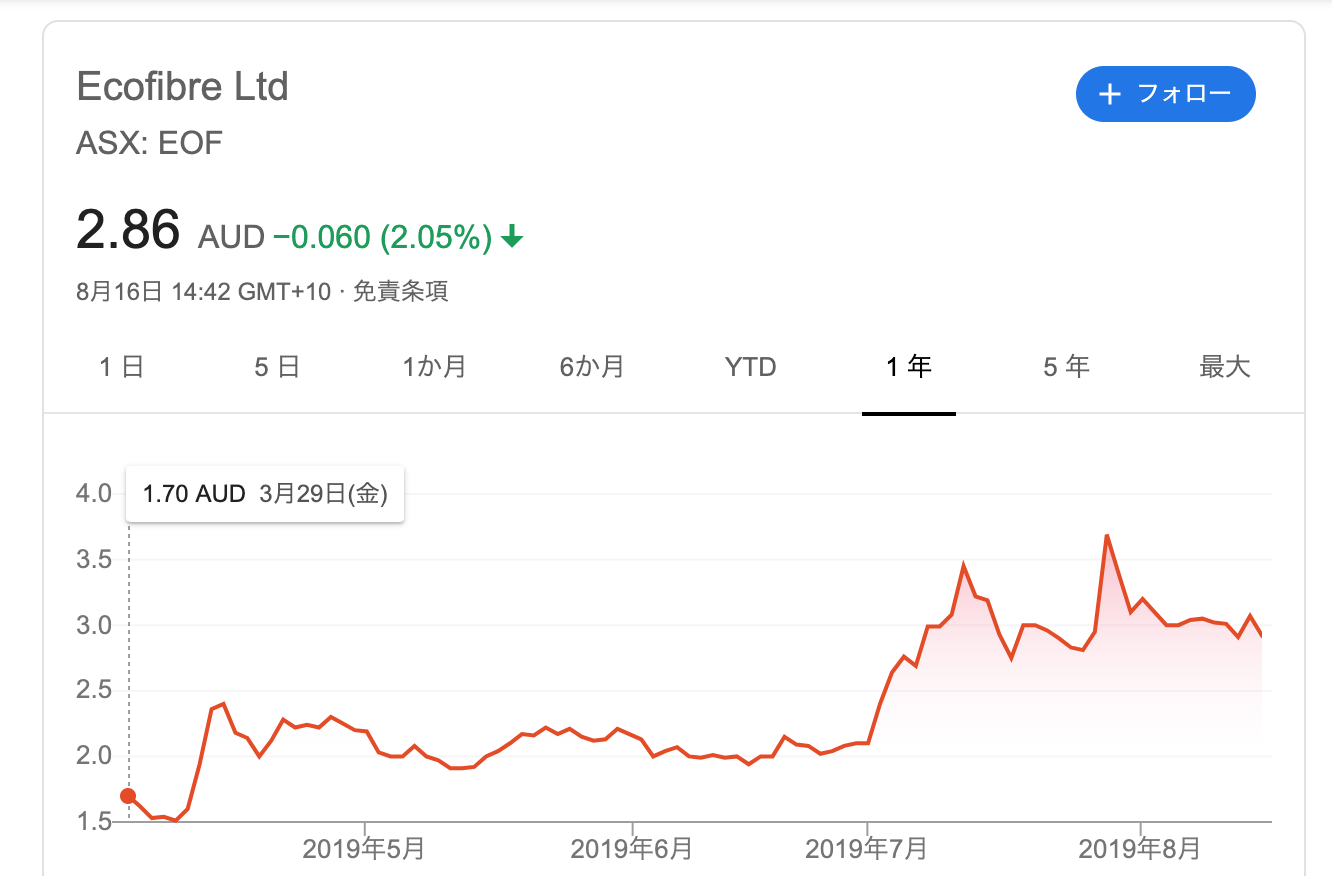View the 最大 maximum range

point(1225,367)
